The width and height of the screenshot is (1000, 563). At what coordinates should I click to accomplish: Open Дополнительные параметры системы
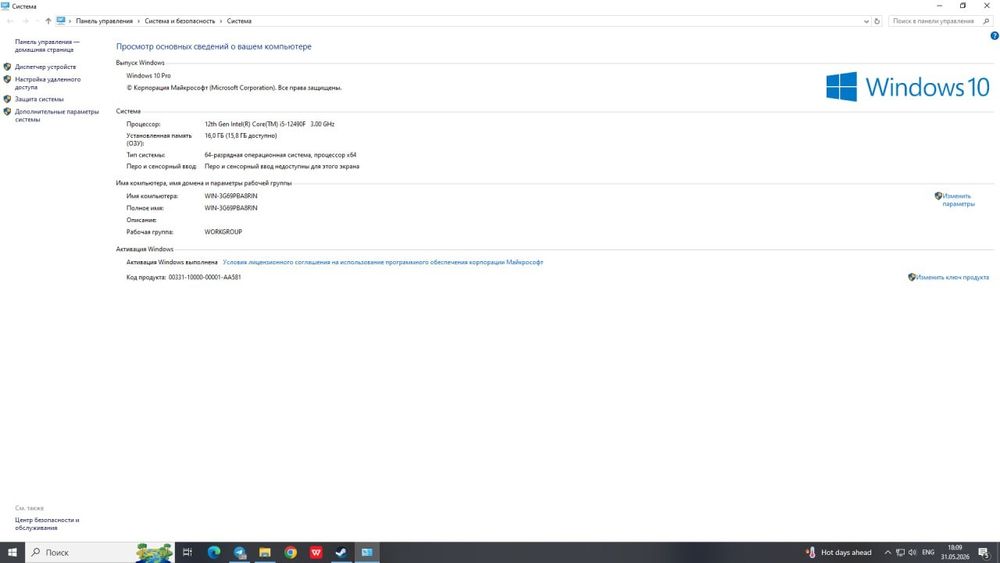coord(57,115)
